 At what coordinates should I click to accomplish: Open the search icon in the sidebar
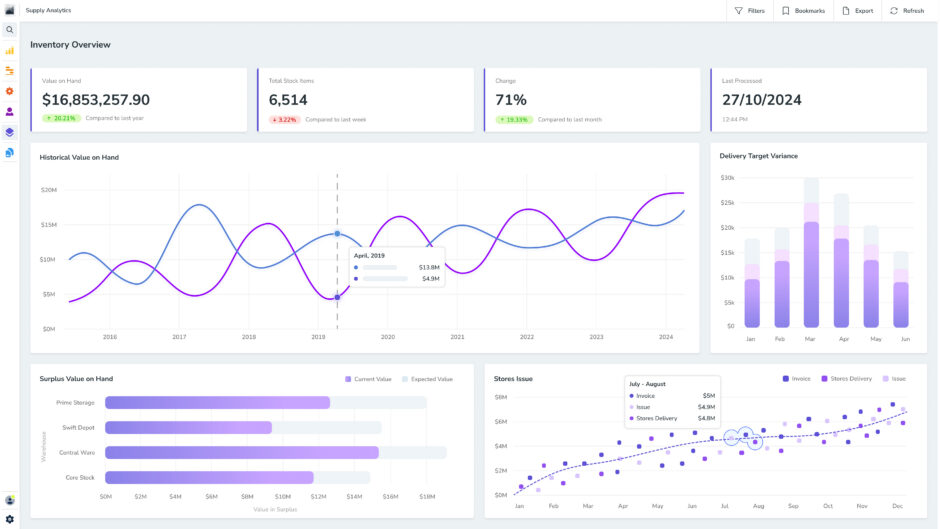(10, 30)
